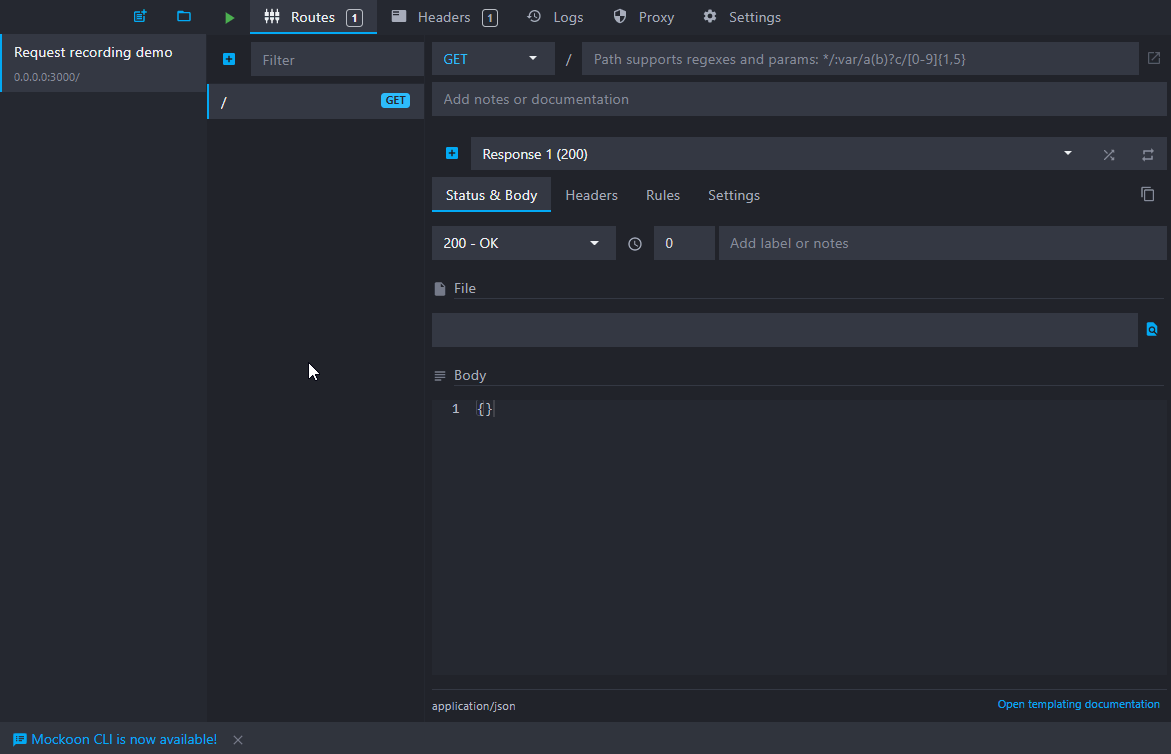Add a new route with the plus icon

pyautogui.click(x=229, y=60)
